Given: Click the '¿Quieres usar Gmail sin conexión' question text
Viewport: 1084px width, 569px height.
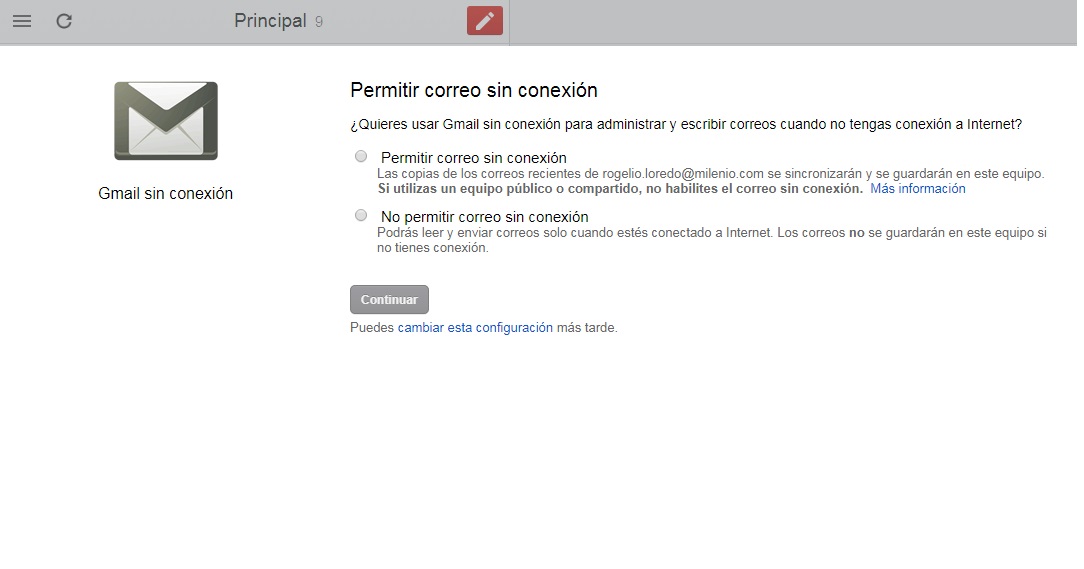Looking at the screenshot, I should coord(685,125).
